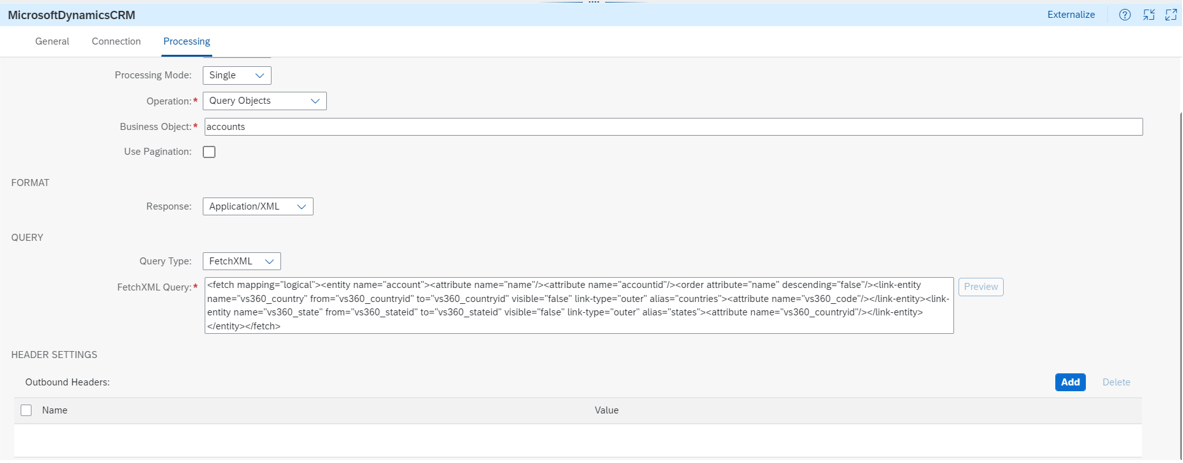Open the Response format dropdown
This screenshot has height=463, width=1183.
[258, 207]
